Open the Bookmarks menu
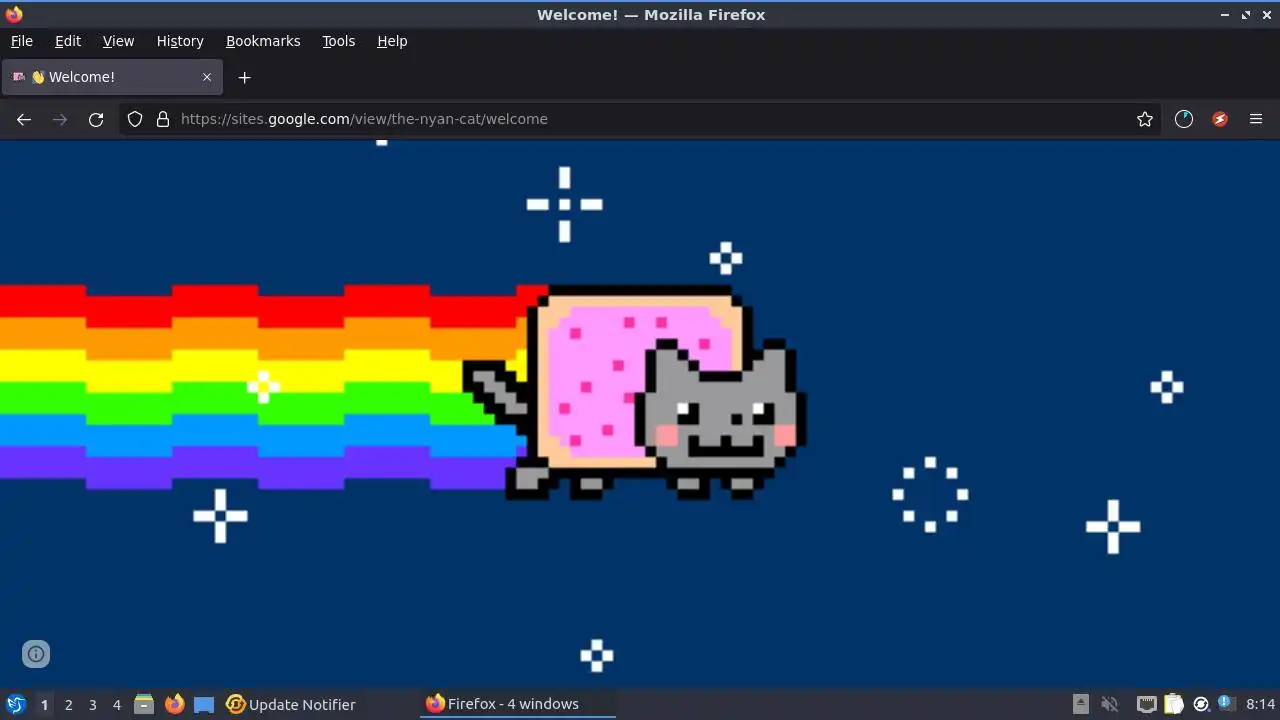 [x=263, y=41]
